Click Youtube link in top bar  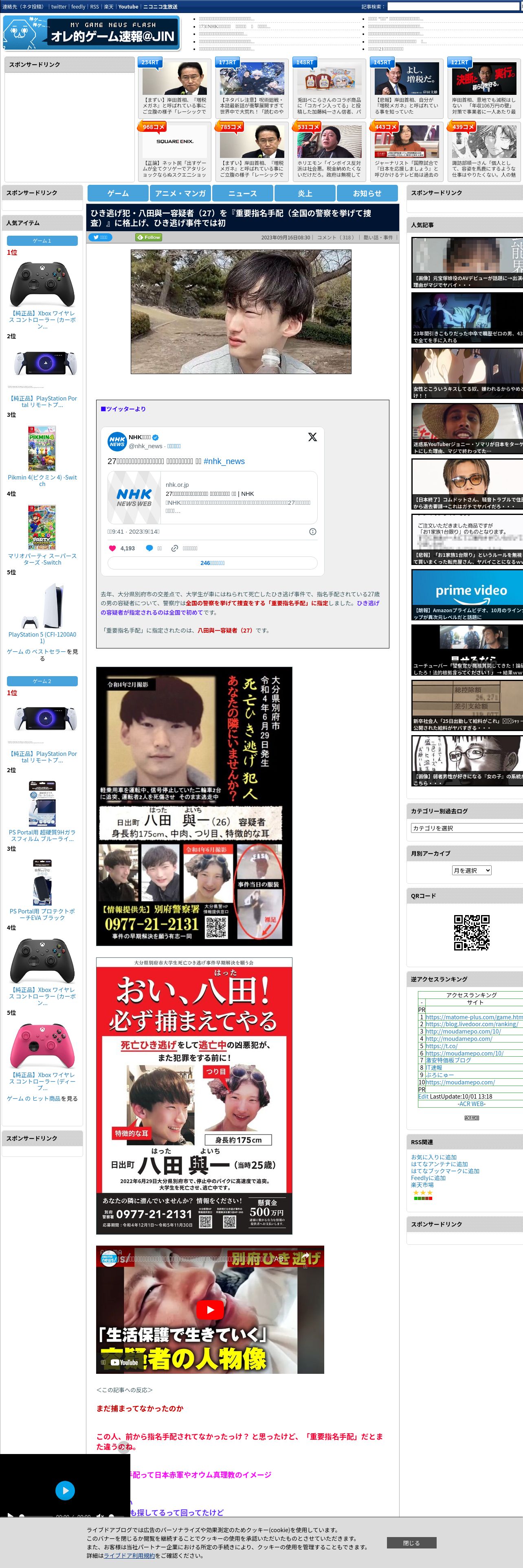pyautogui.click(x=128, y=7)
